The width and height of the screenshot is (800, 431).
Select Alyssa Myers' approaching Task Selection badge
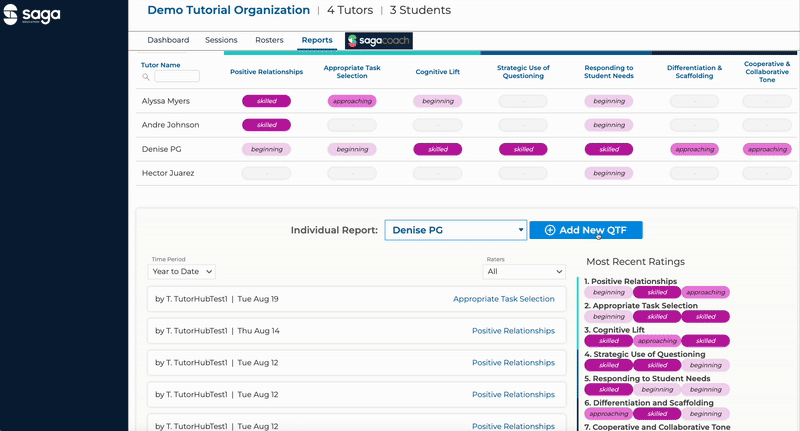click(352, 101)
